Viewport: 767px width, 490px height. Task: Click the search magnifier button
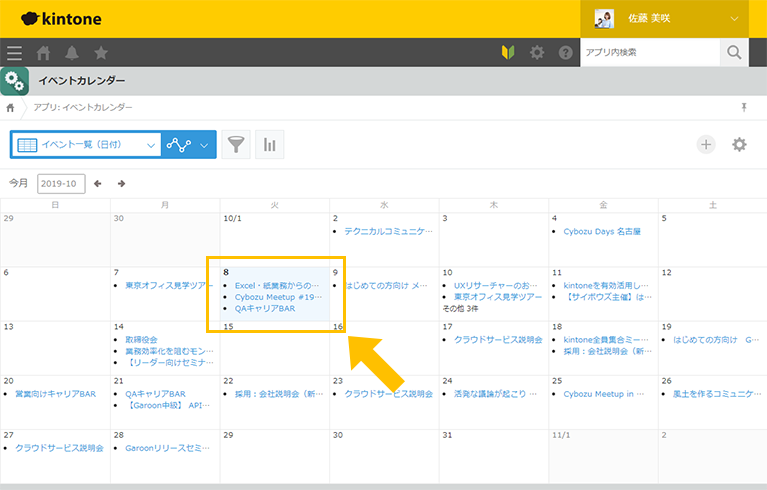point(735,52)
